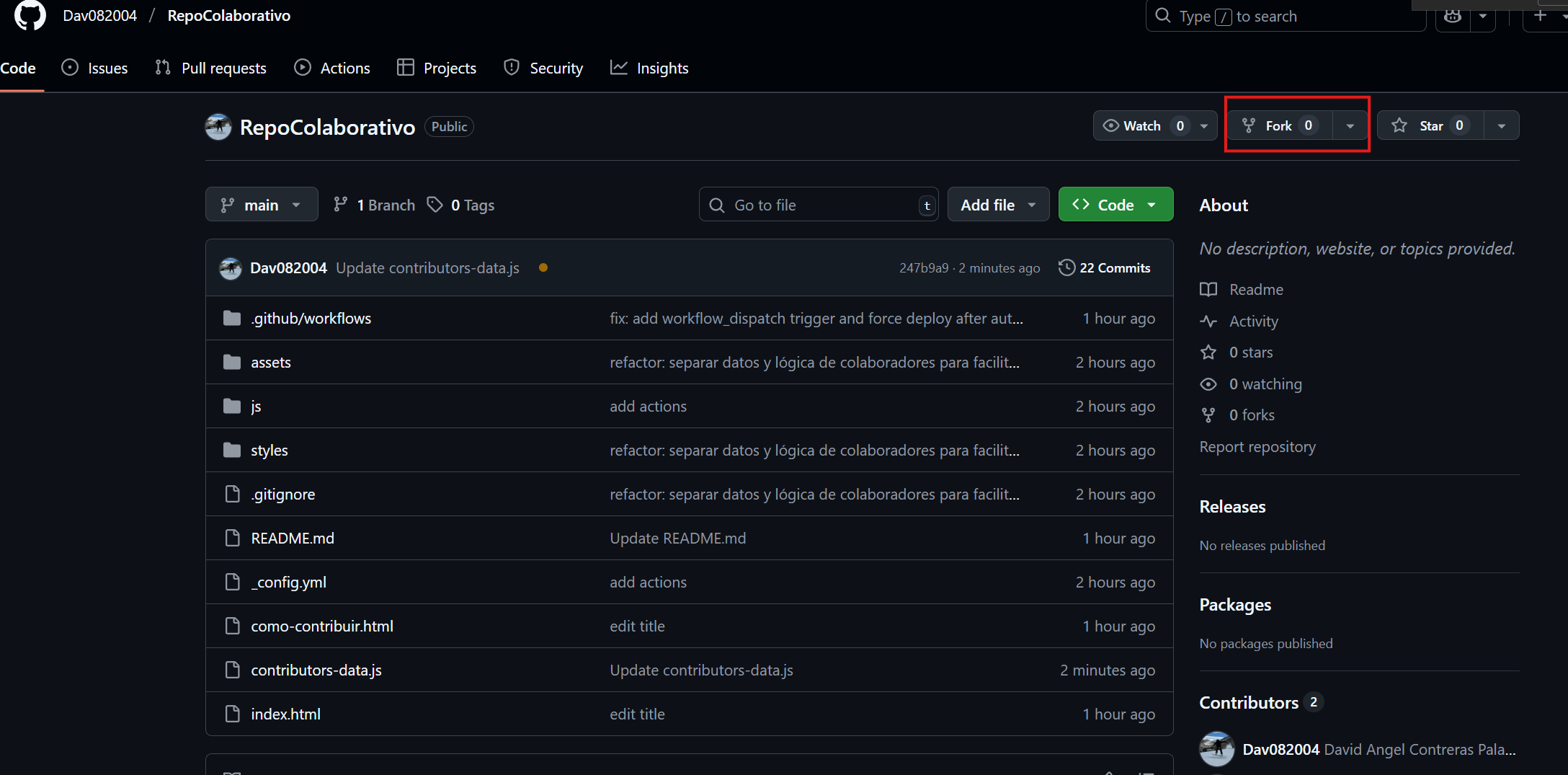Open the Insights tab
Image resolution: width=1568 pixels, height=775 pixels.
pyautogui.click(x=649, y=68)
